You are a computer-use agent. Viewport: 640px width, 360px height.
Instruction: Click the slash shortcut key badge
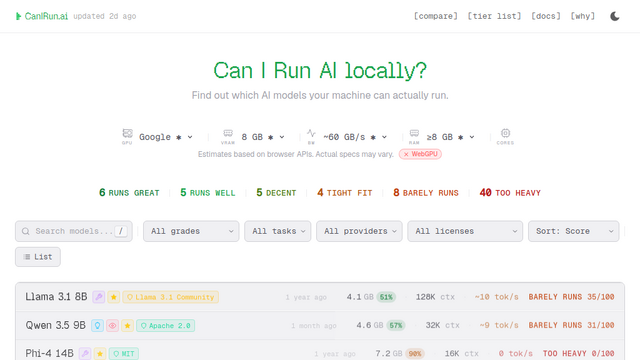pyautogui.click(x=121, y=231)
